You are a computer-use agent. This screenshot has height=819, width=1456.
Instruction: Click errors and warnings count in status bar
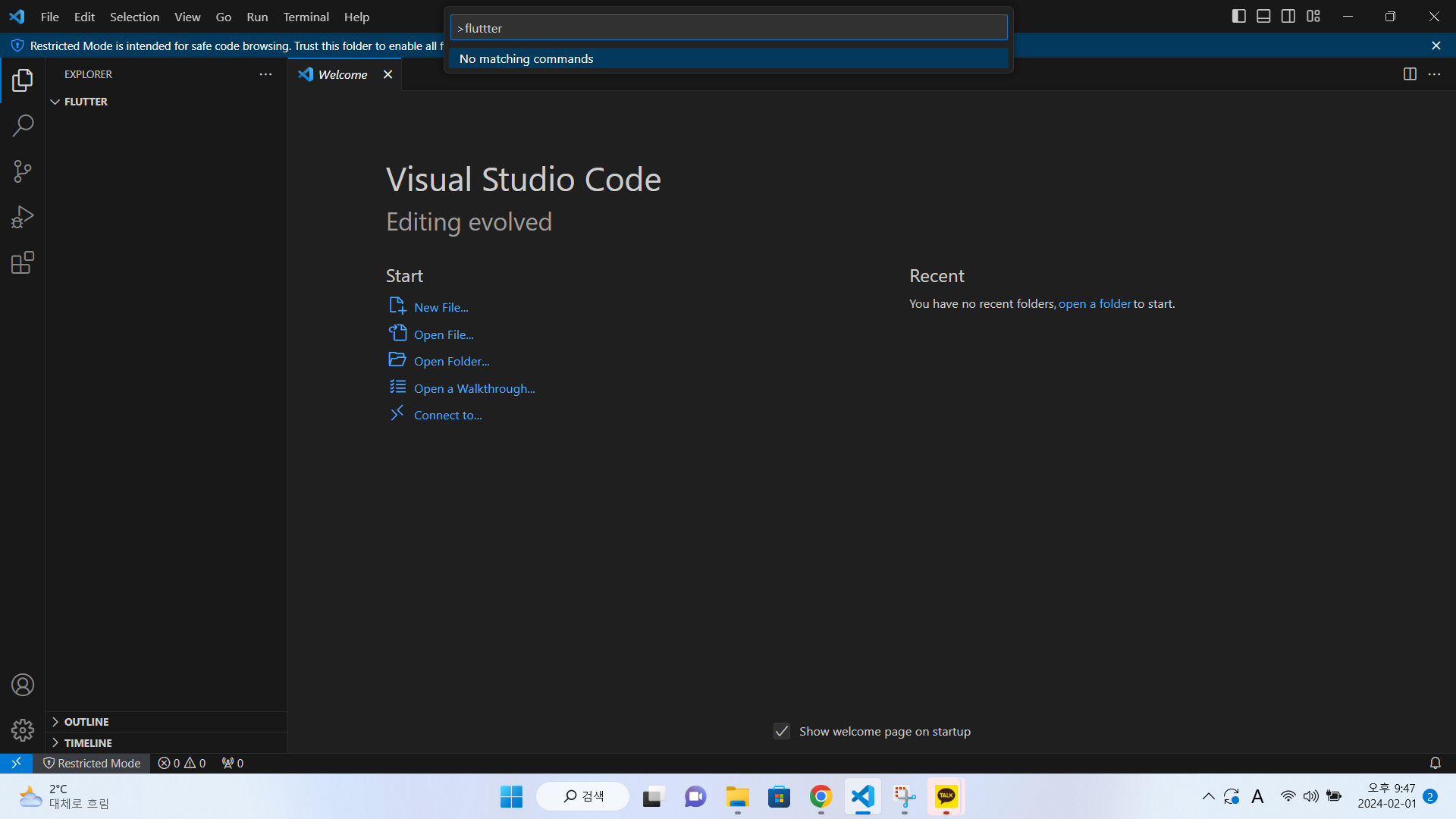click(x=182, y=763)
